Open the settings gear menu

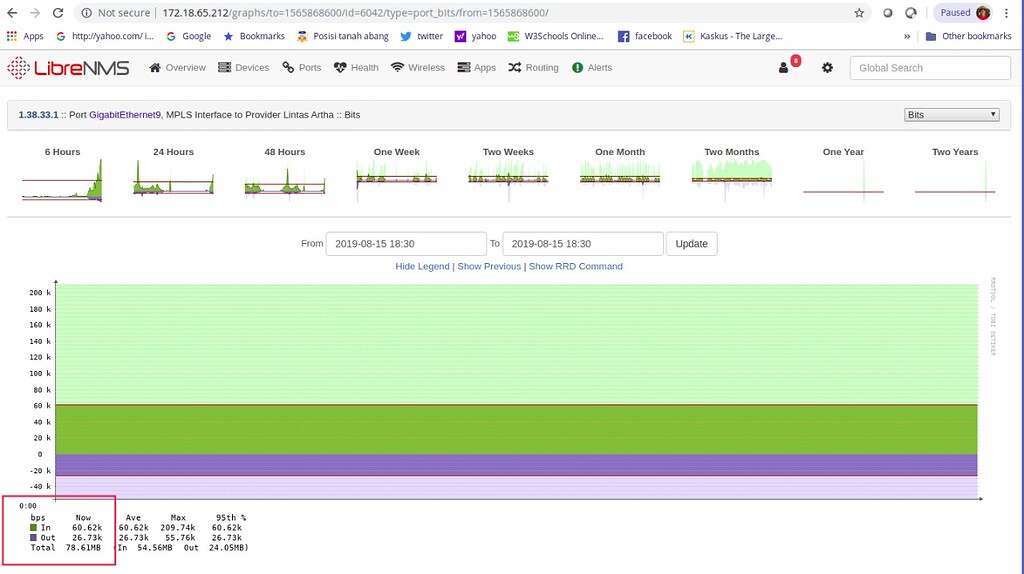pyautogui.click(x=827, y=68)
